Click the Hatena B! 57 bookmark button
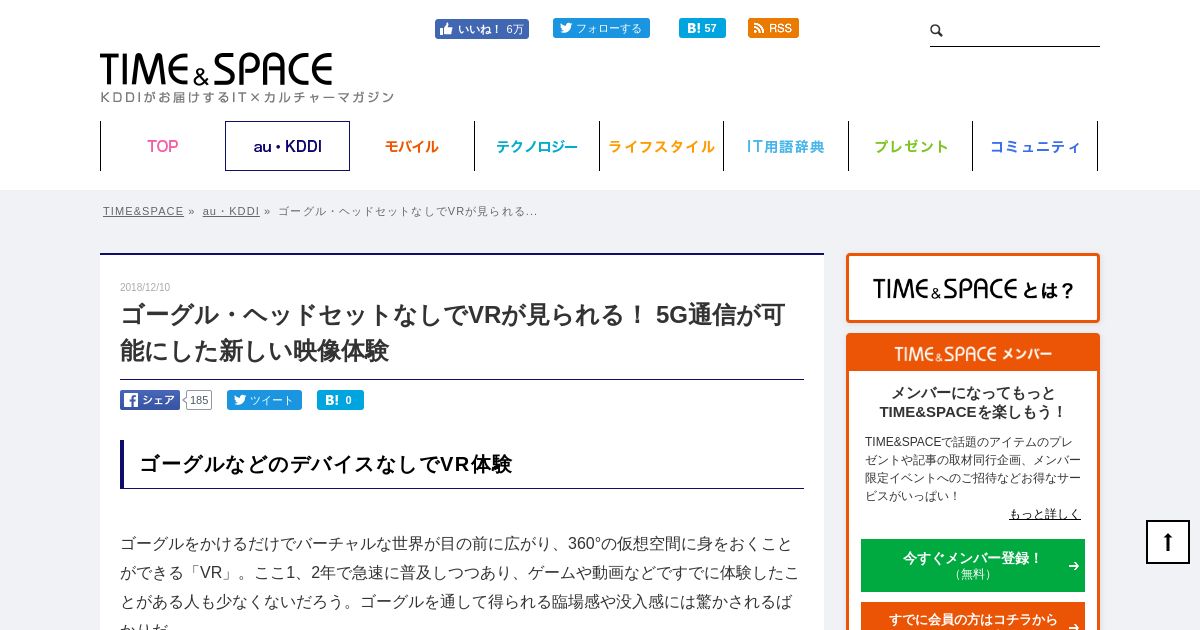Viewport: 1200px width, 630px height. pos(702,28)
